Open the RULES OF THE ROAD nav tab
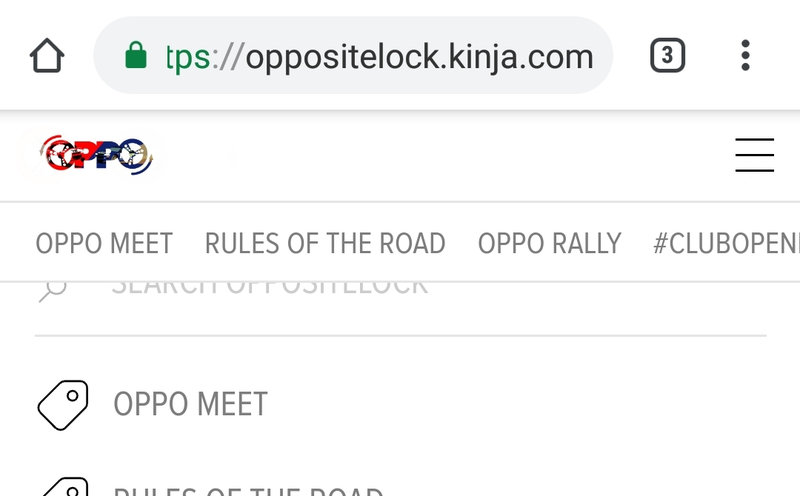The image size is (800, 496). coord(325,243)
